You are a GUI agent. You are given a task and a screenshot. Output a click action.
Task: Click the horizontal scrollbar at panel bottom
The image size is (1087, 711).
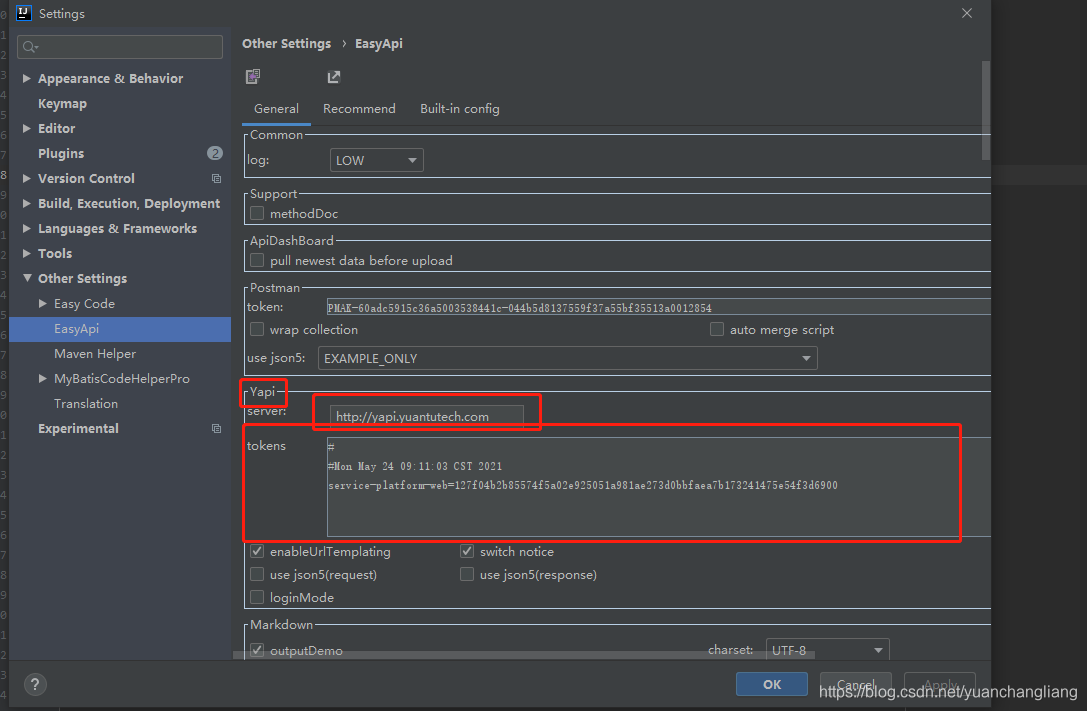523,654
